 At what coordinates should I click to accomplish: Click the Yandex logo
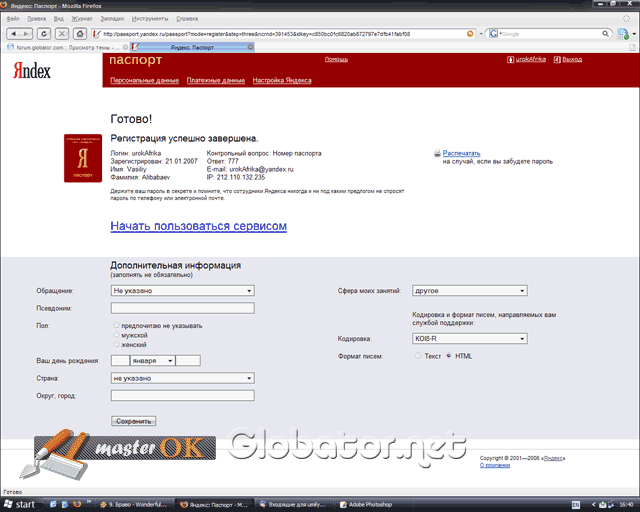tap(32, 71)
